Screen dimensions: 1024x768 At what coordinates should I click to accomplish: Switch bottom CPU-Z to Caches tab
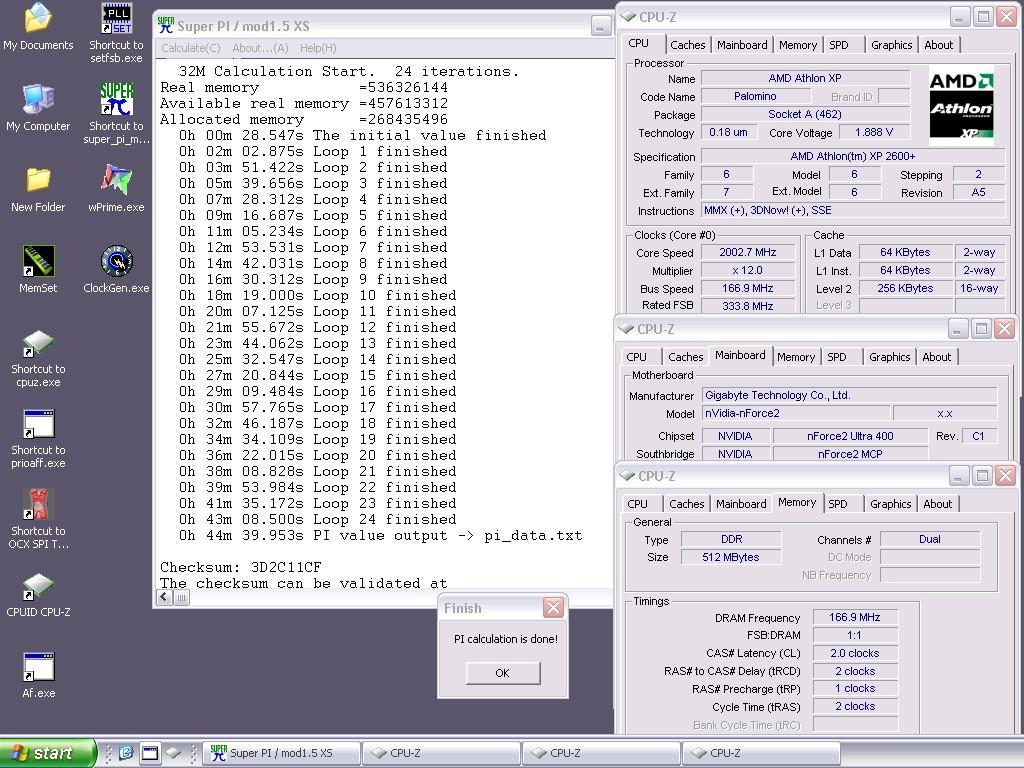pyautogui.click(x=687, y=504)
